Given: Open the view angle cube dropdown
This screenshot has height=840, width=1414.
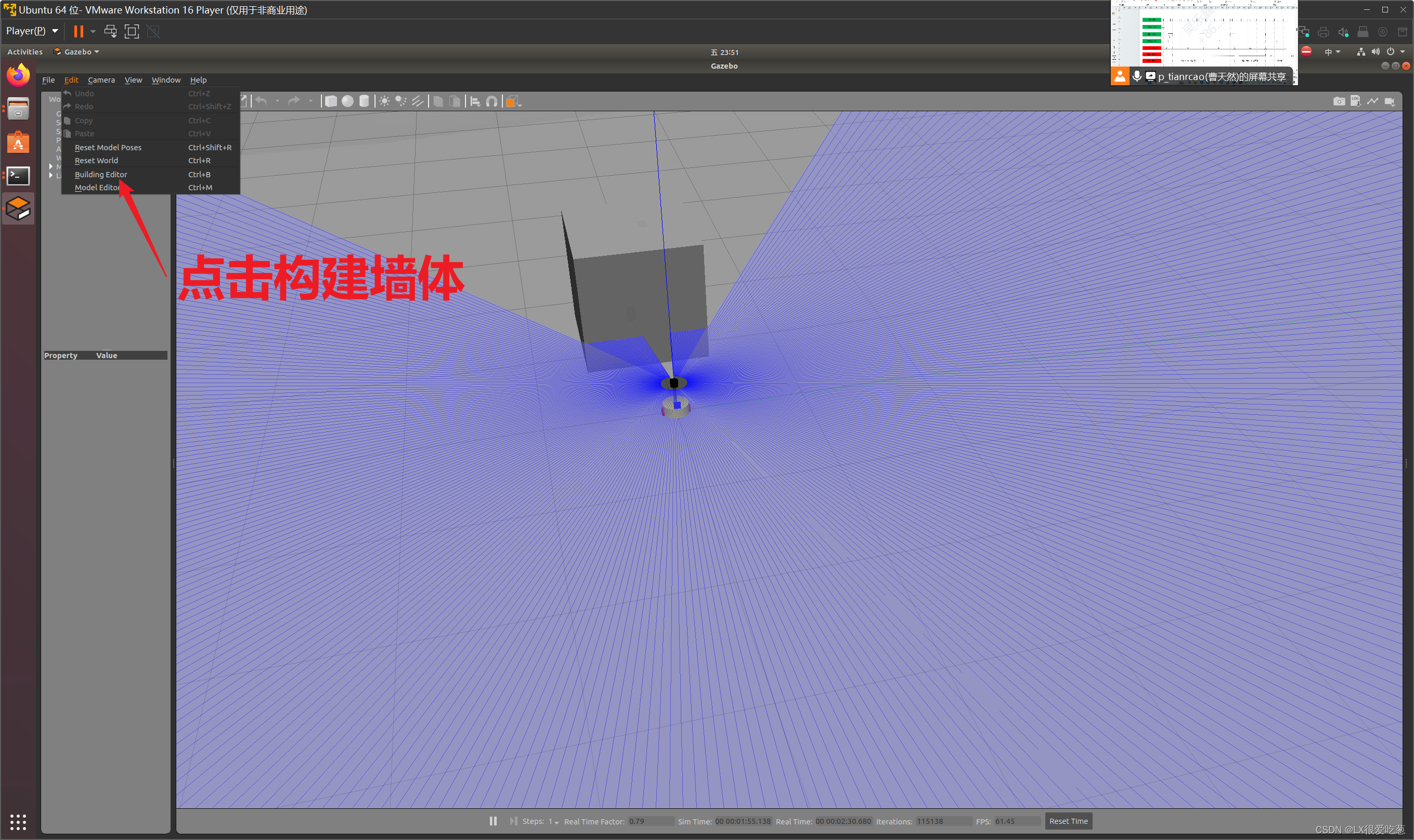Looking at the screenshot, I should click(513, 101).
